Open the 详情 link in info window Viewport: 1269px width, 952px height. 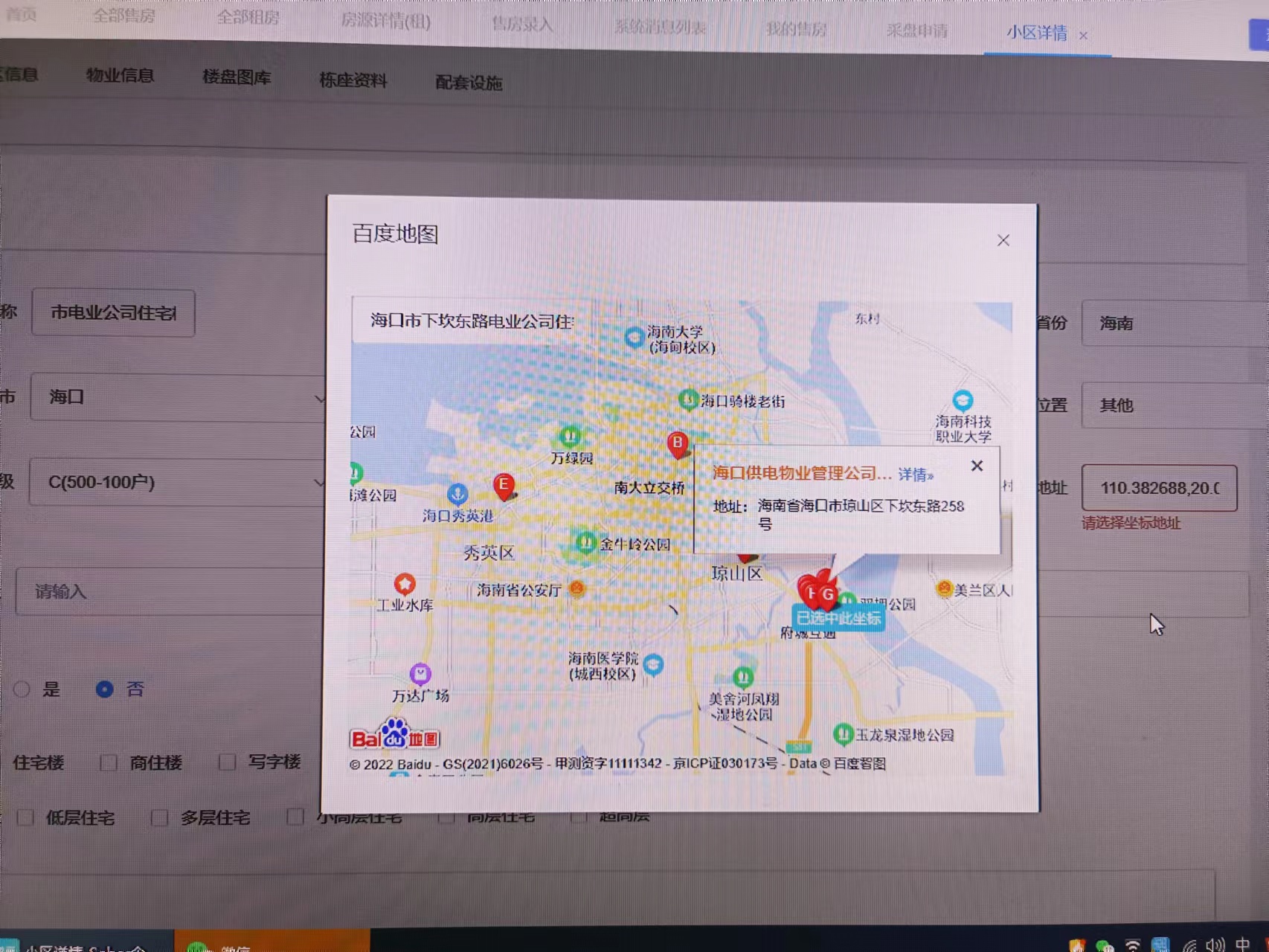[x=916, y=475]
